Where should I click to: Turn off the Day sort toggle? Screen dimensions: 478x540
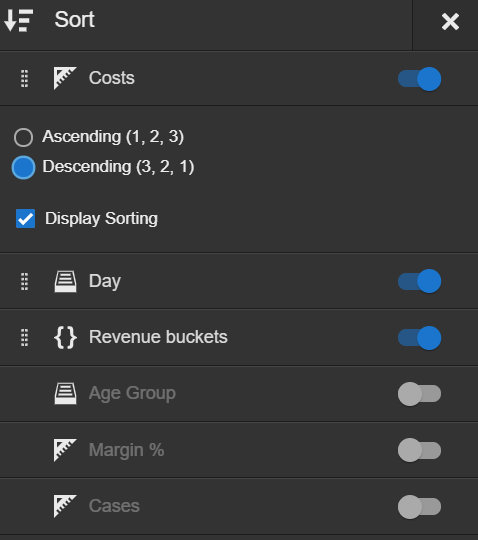pyautogui.click(x=419, y=281)
